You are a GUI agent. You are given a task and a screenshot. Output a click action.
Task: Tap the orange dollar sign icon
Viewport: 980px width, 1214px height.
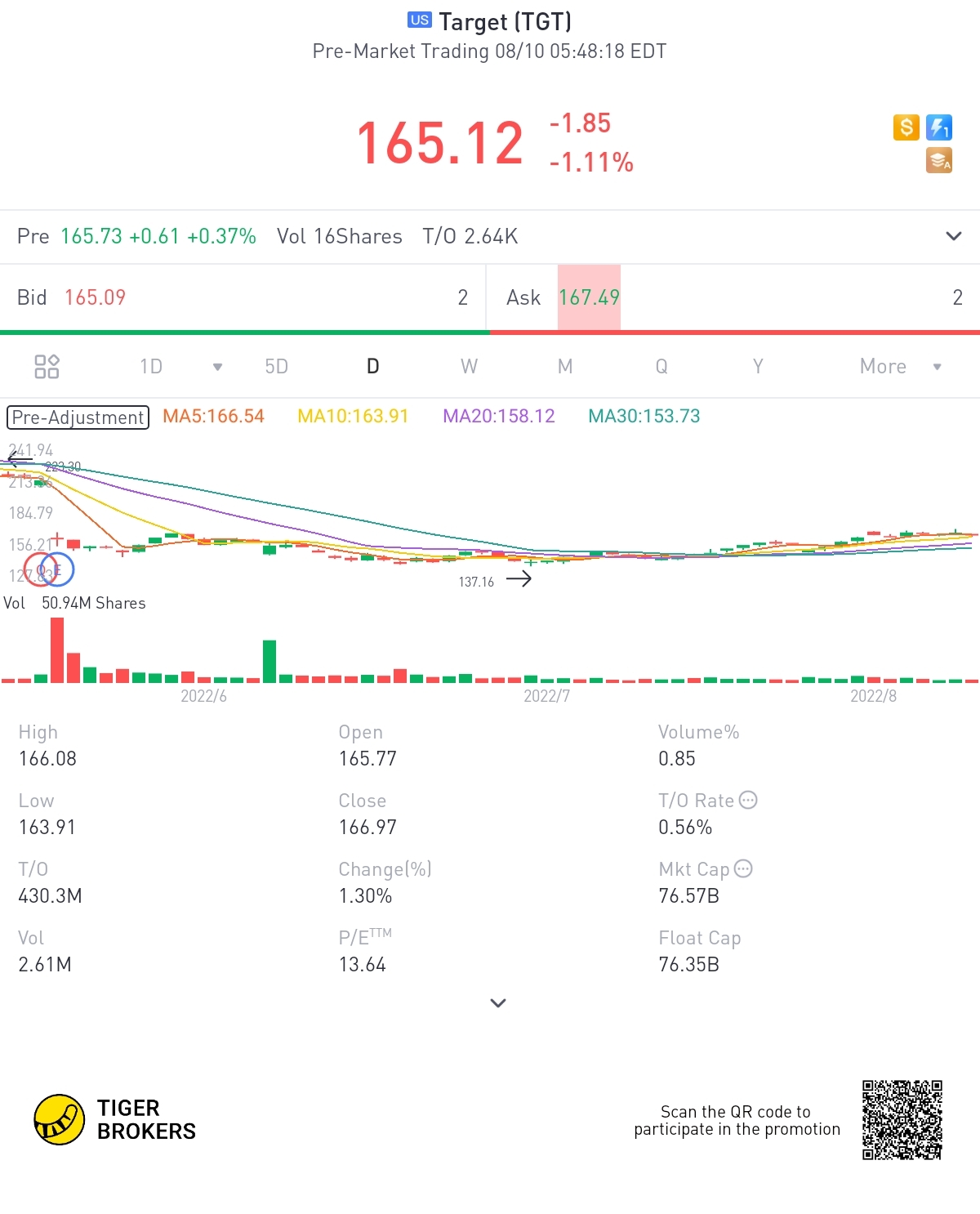click(x=906, y=127)
